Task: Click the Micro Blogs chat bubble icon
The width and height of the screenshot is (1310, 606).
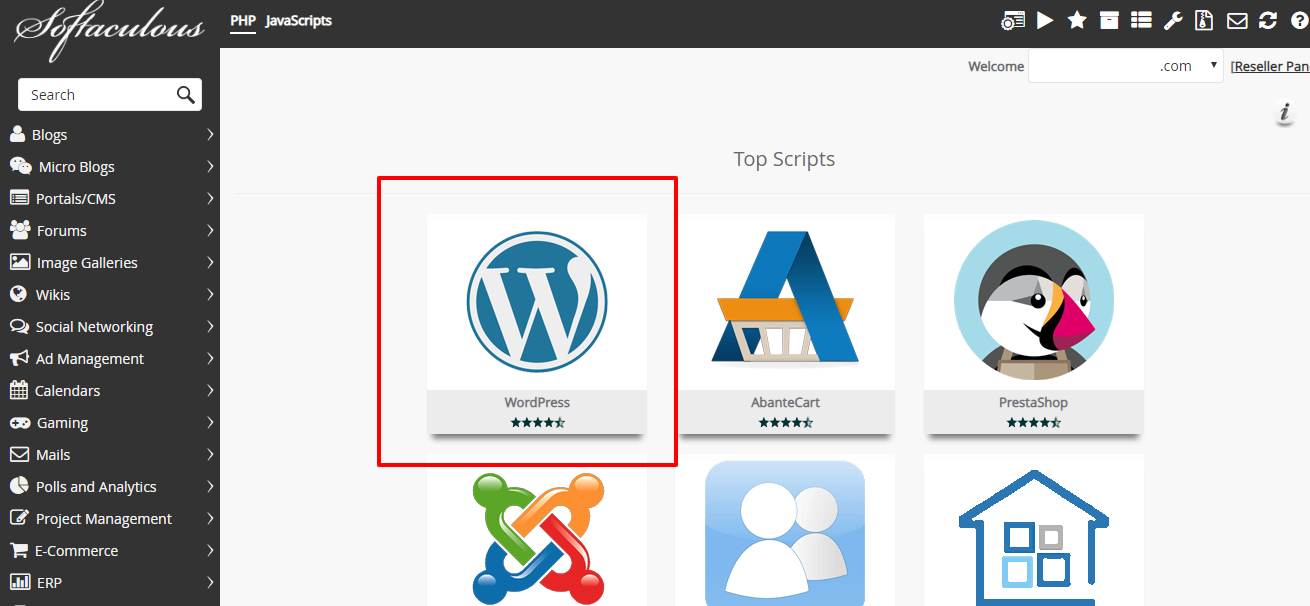Action: (x=20, y=166)
